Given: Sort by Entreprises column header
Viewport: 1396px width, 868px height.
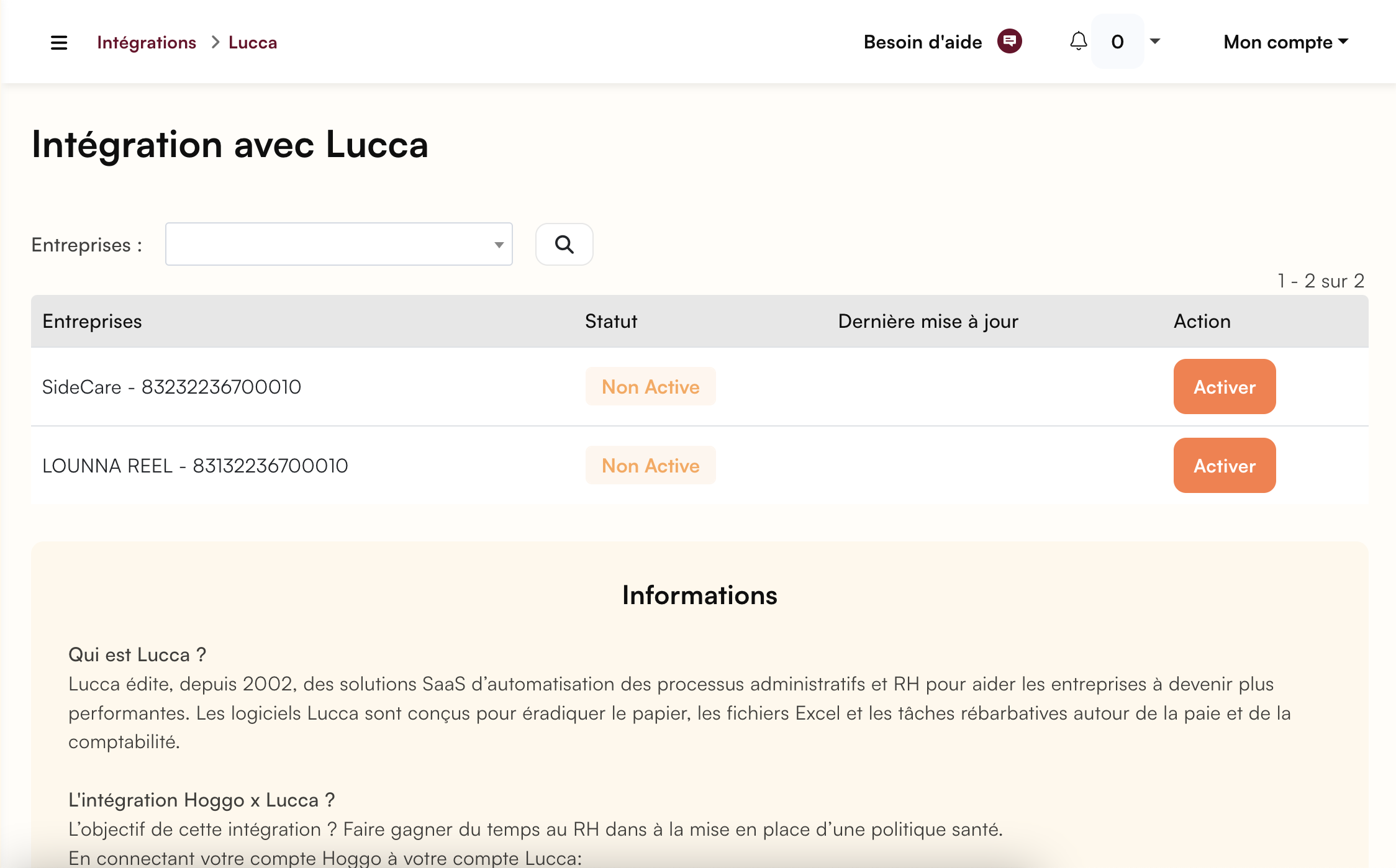Looking at the screenshot, I should click(x=92, y=321).
